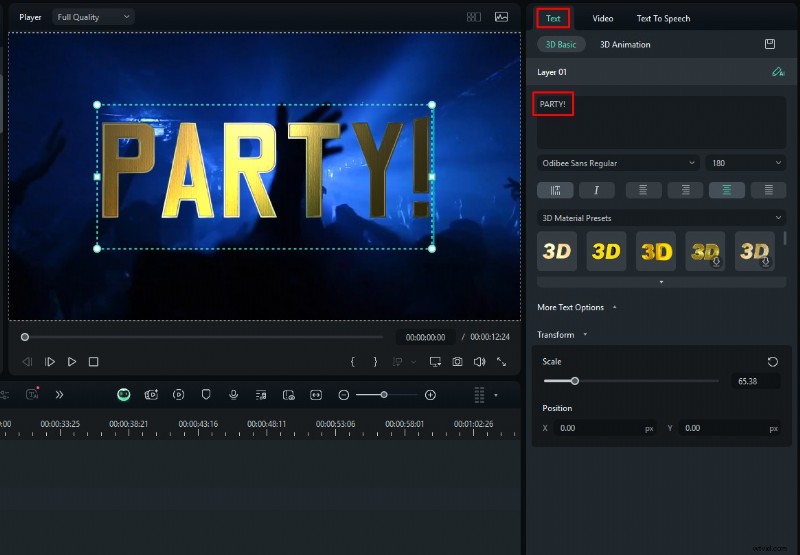Advance to the next frame
Screen dimensions: 800x555
49,362
